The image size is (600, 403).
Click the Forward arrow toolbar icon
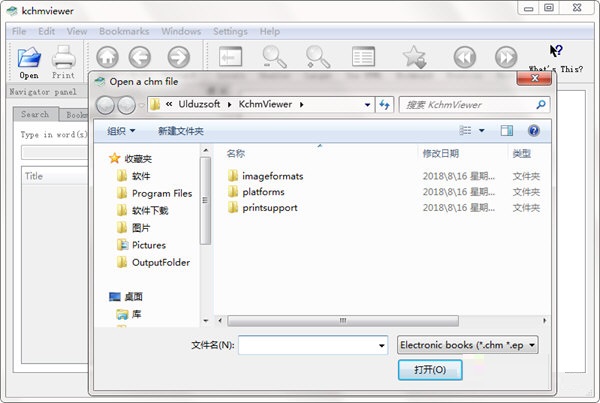(179, 57)
